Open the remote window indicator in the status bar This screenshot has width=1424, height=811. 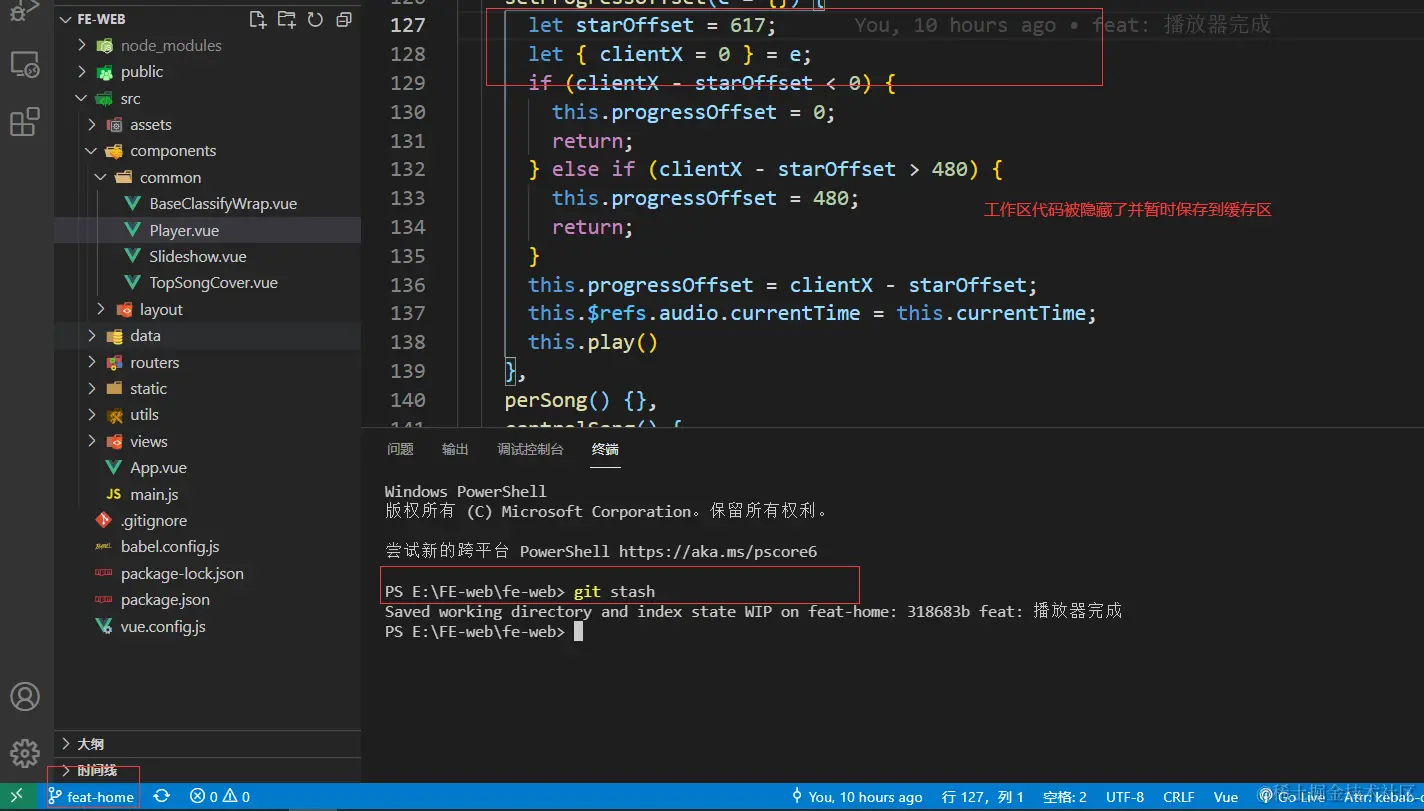tap(17, 797)
